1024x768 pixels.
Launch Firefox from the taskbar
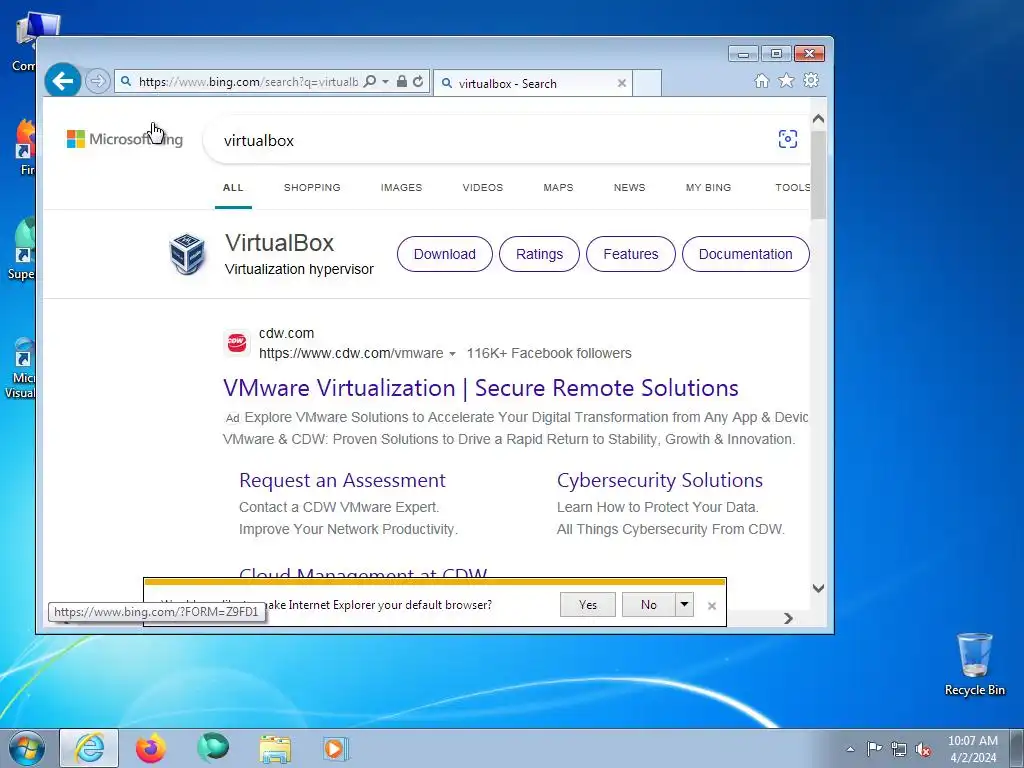[x=151, y=748]
